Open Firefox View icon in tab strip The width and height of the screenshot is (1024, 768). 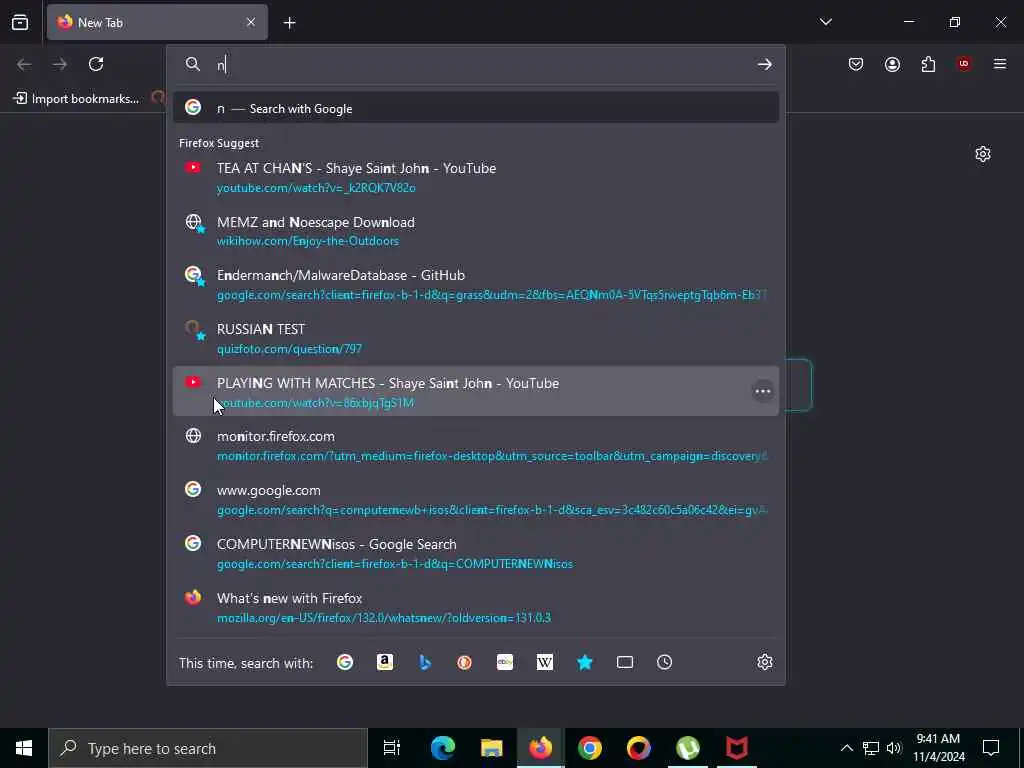coord(20,23)
